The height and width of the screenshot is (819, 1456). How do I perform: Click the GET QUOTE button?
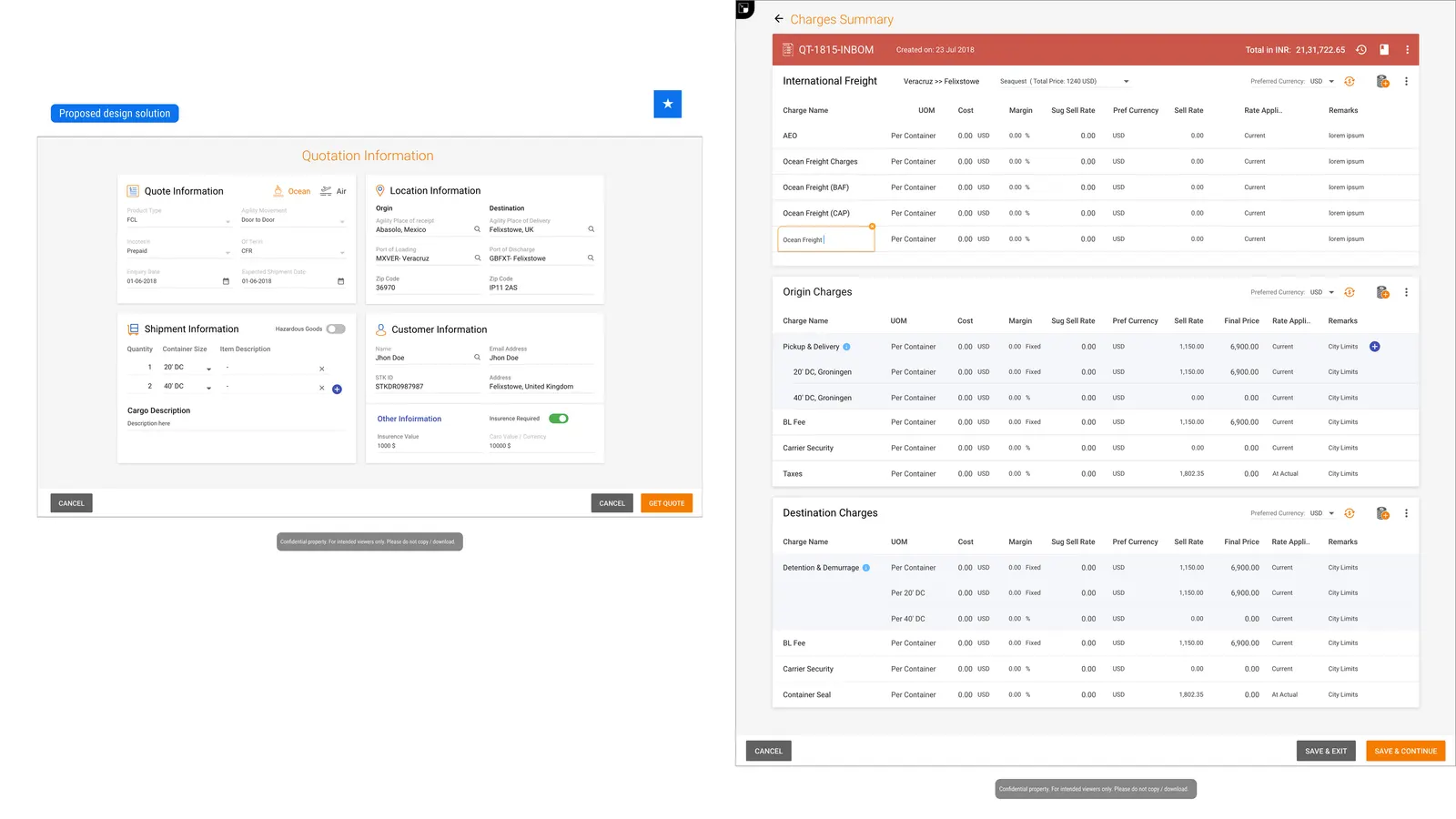tap(667, 503)
